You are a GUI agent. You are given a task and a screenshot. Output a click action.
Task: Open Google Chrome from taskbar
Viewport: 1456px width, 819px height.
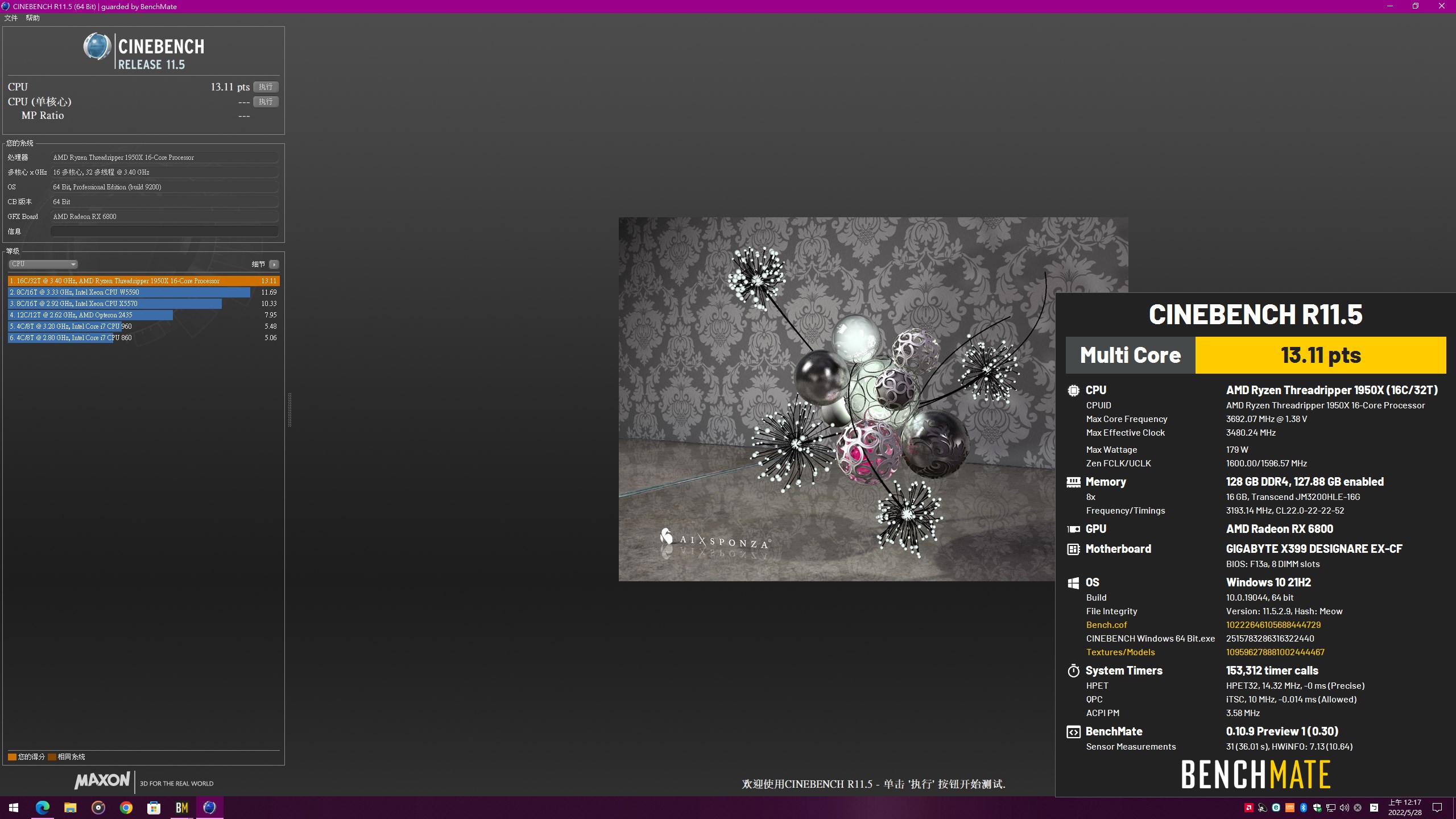(126, 808)
